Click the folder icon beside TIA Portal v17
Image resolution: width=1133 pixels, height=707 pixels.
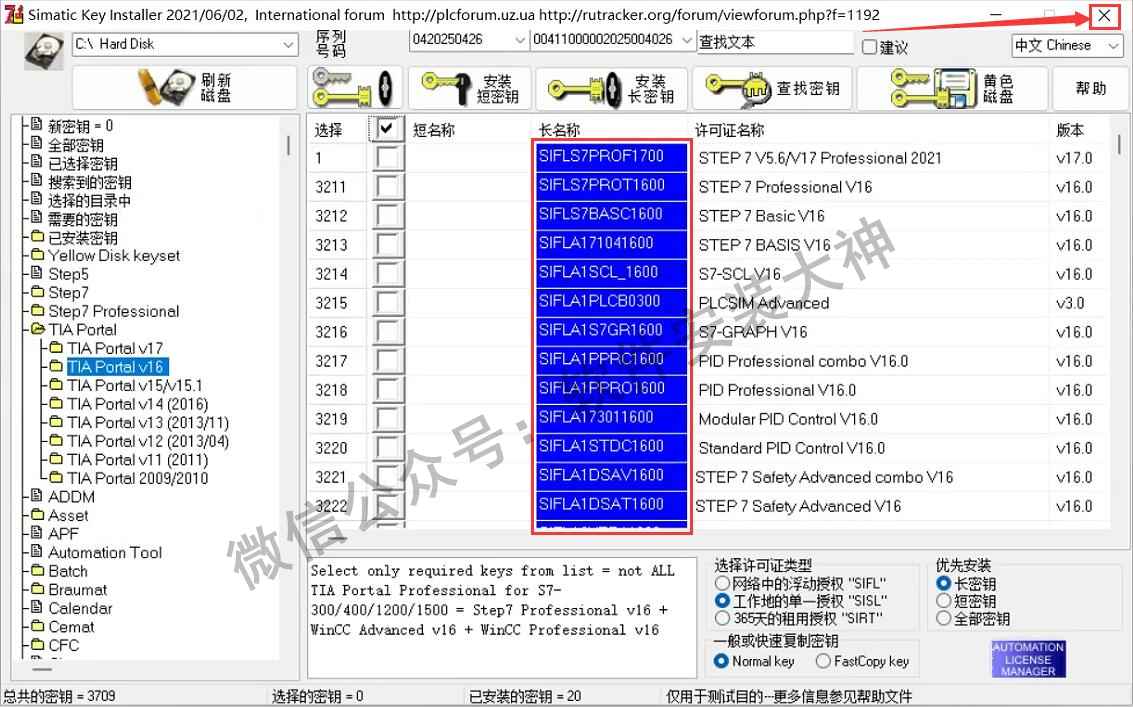tap(56, 348)
